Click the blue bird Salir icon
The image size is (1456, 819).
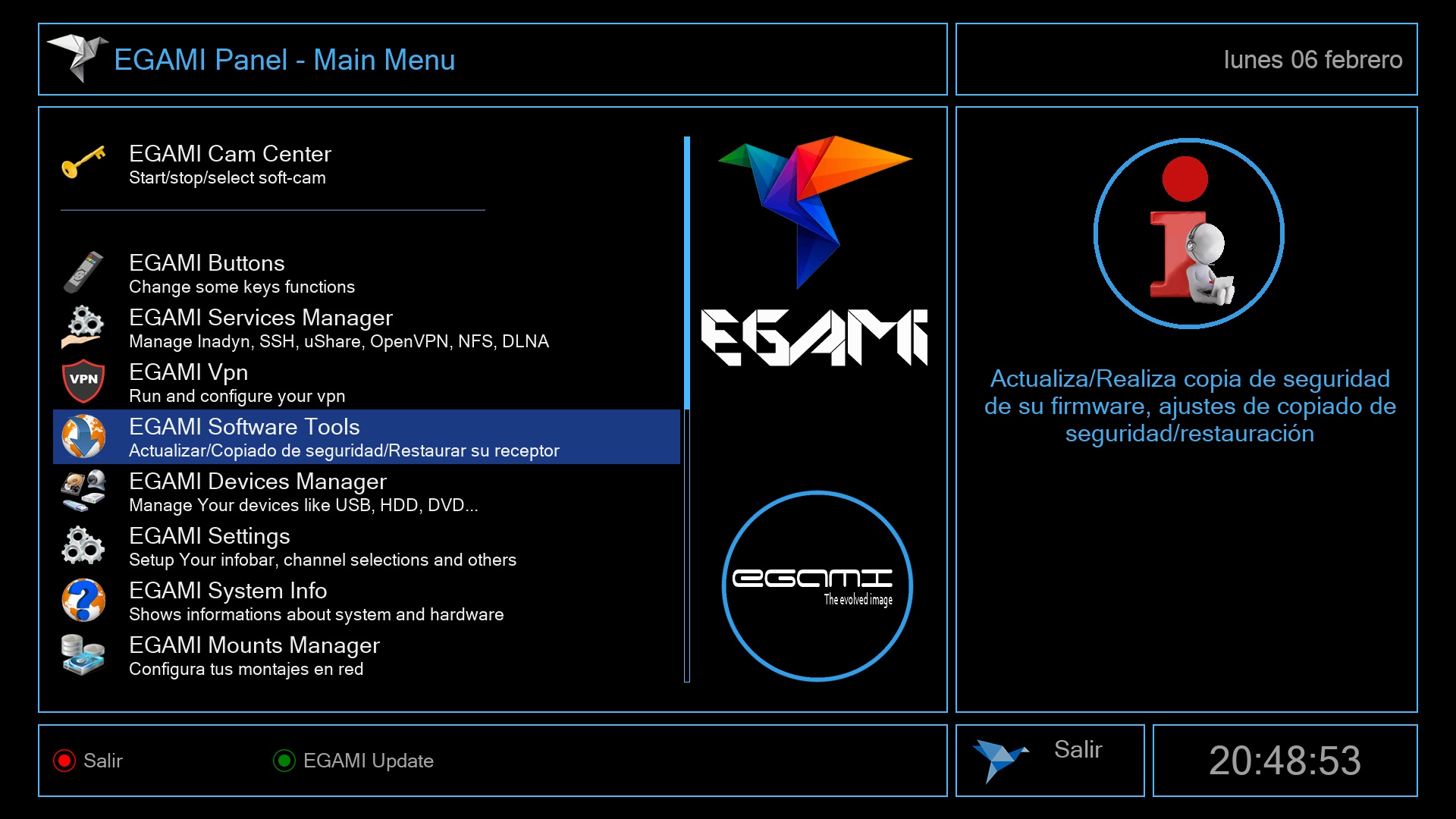point(999,759)
